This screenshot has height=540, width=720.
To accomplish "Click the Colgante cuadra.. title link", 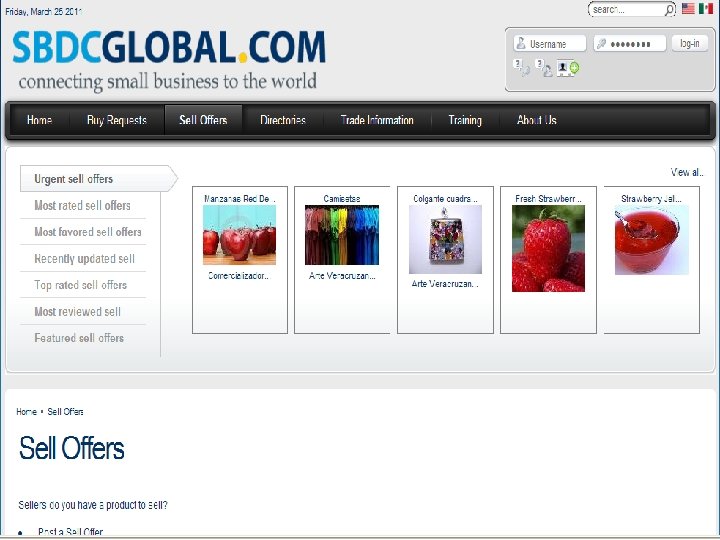I will click(445, 198).
